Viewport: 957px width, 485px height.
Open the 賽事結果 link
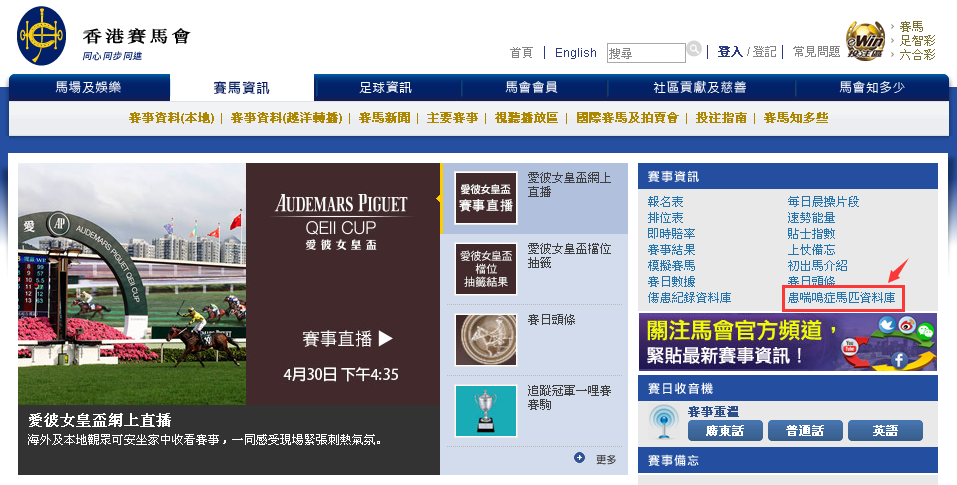point(671,250)
